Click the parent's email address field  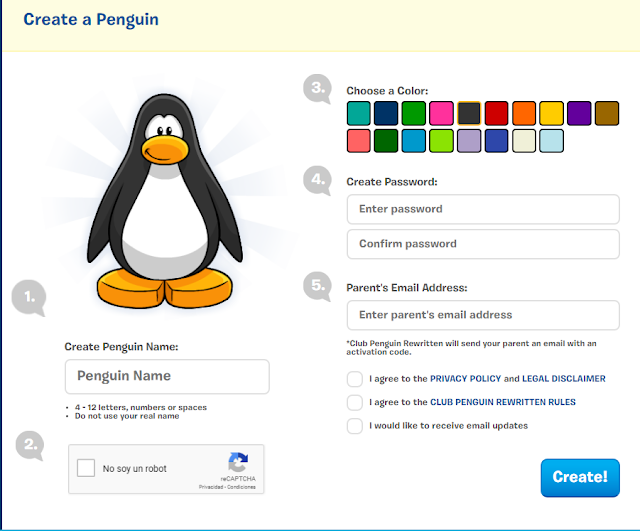pyautogui.click(x=483, y=315)
